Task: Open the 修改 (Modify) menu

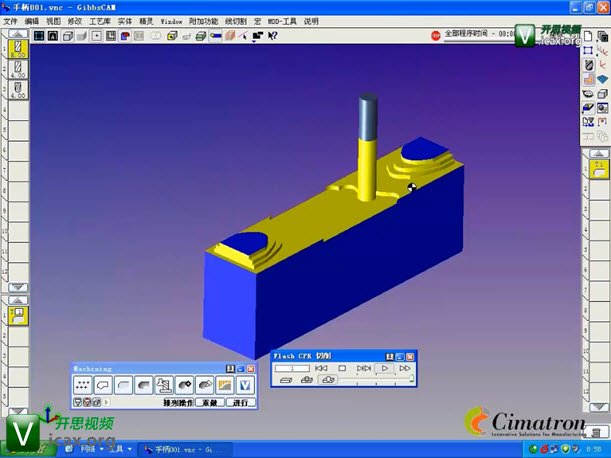Action: 75,21
